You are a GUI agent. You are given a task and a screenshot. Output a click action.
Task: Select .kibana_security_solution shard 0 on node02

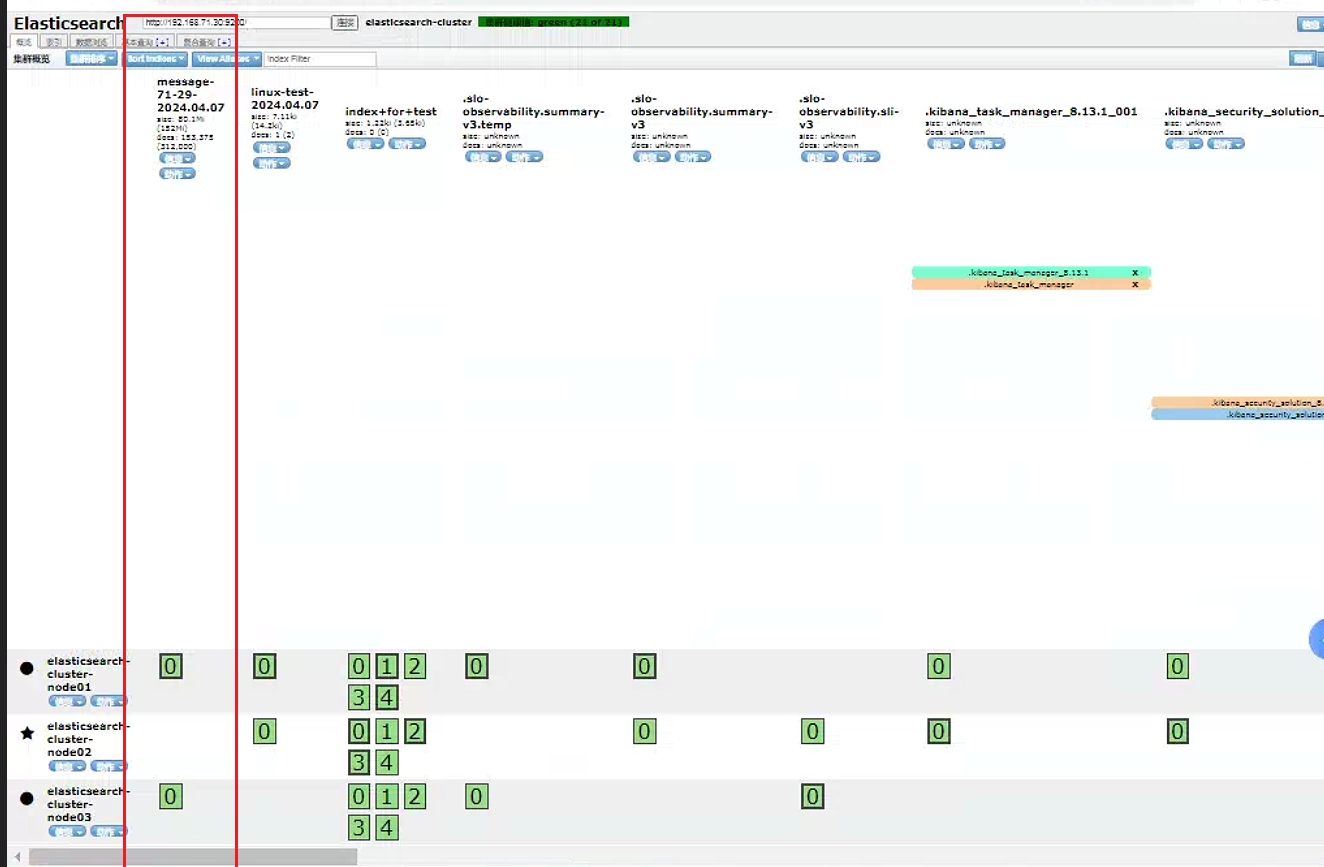click(1178, 731)
